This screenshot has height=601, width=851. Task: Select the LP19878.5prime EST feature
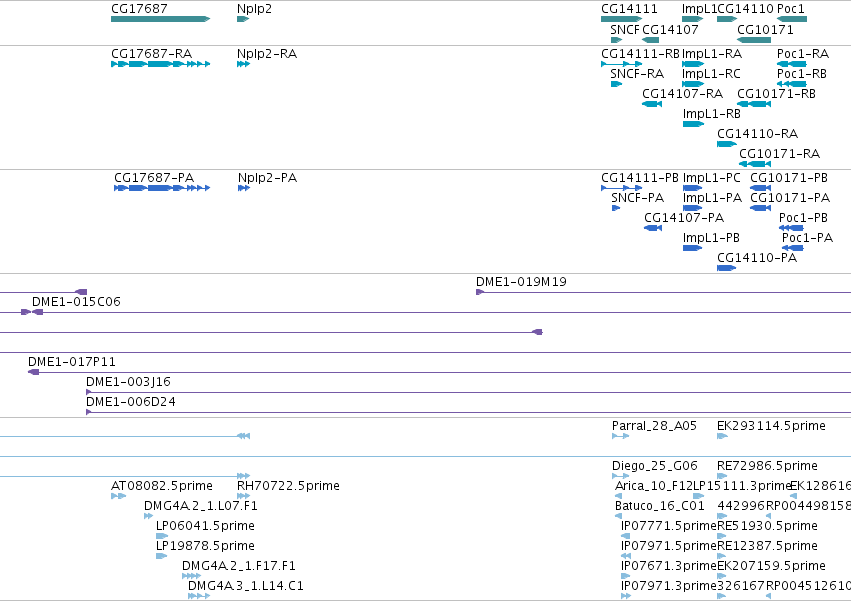[161, 556]
